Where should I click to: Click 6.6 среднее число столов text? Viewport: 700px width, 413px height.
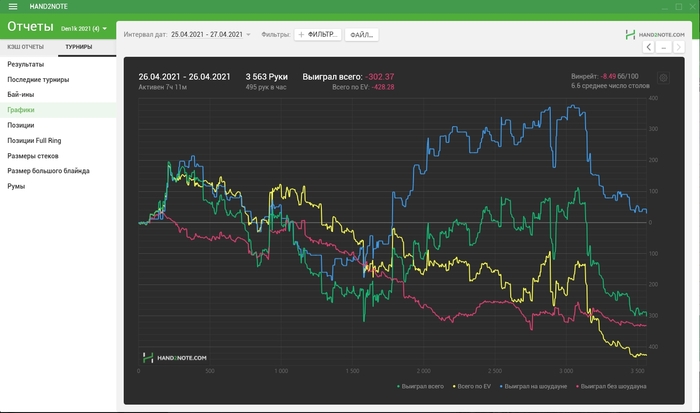pyautogui.click(x=610, y=86)
